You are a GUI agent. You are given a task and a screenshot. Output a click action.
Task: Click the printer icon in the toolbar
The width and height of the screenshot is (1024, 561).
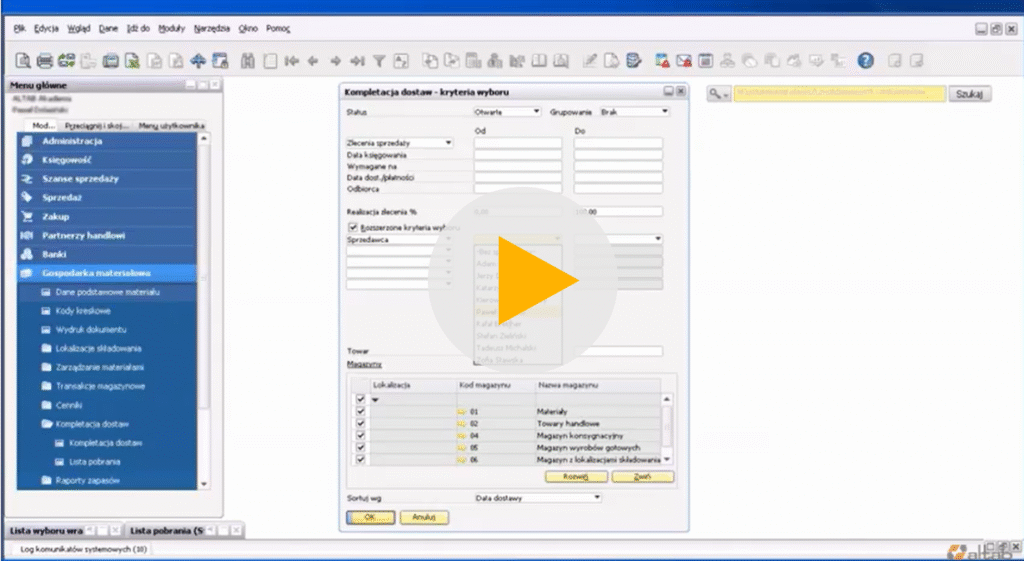click(x=46, y=61)
